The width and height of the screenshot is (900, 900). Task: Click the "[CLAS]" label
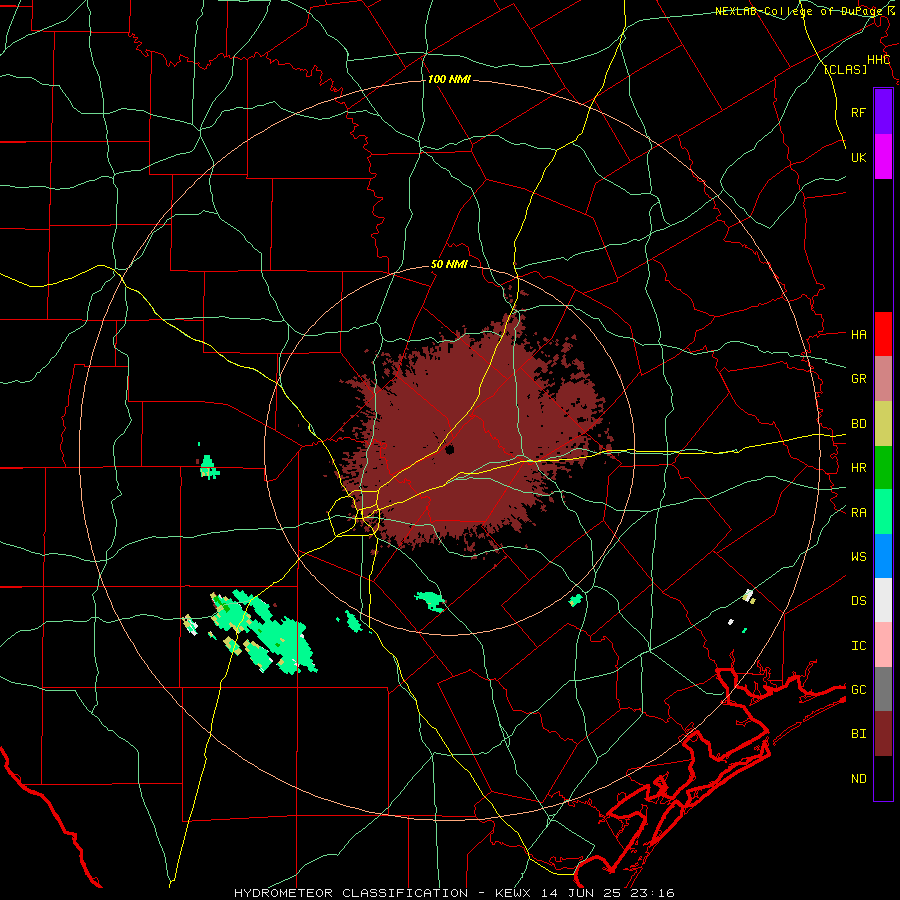(845, 69)
